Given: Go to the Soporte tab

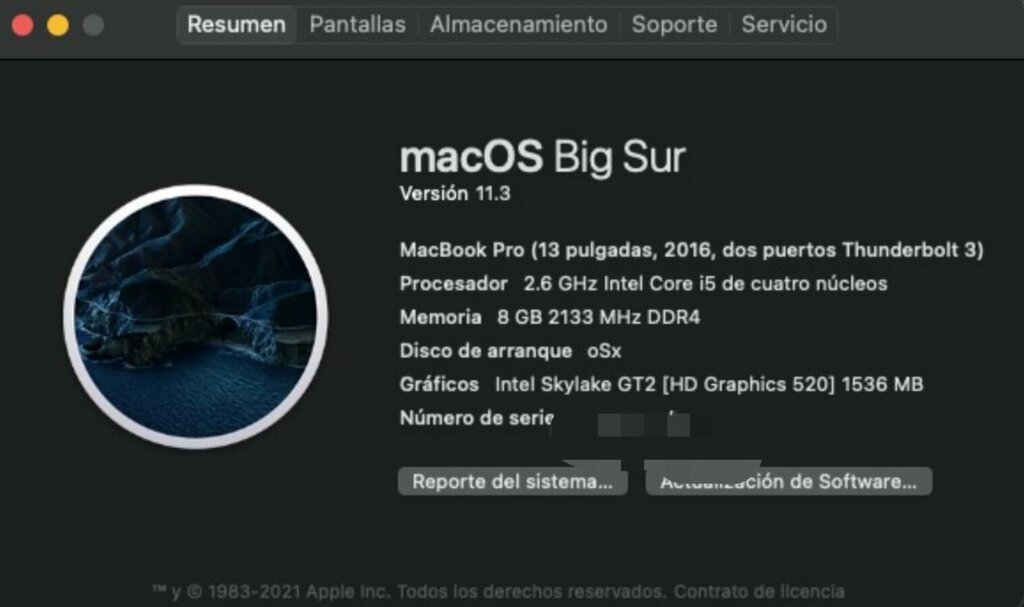Looking at the screenshot, I should click(674, 25).
